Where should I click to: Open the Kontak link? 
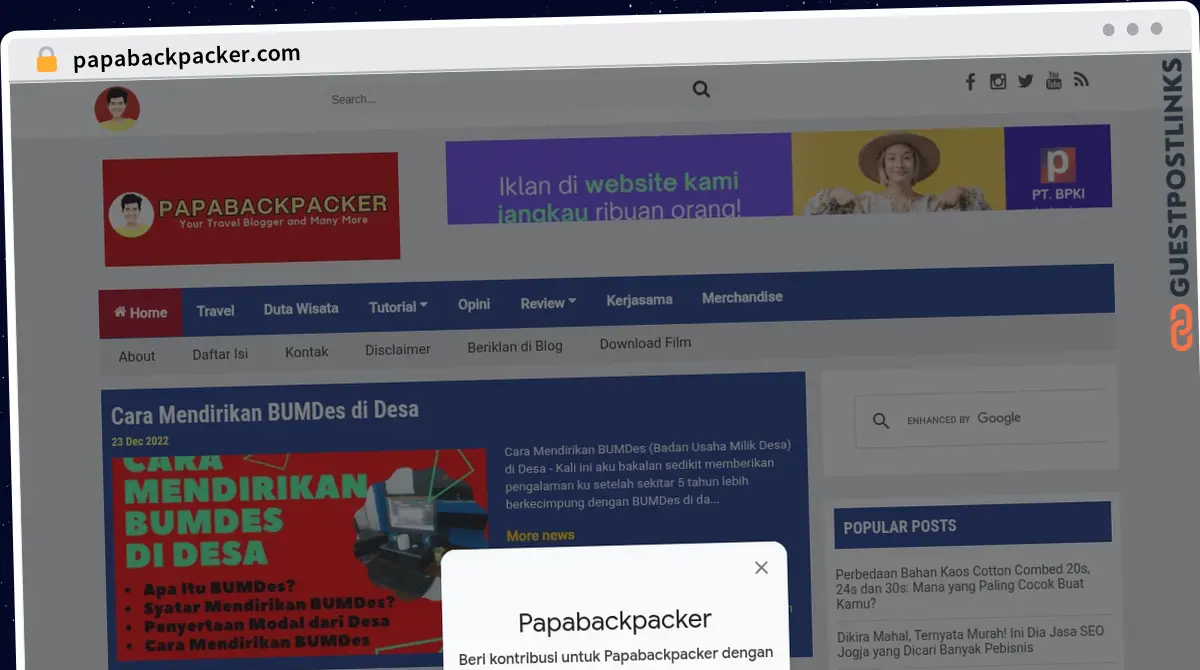click(x=306, y=352)
